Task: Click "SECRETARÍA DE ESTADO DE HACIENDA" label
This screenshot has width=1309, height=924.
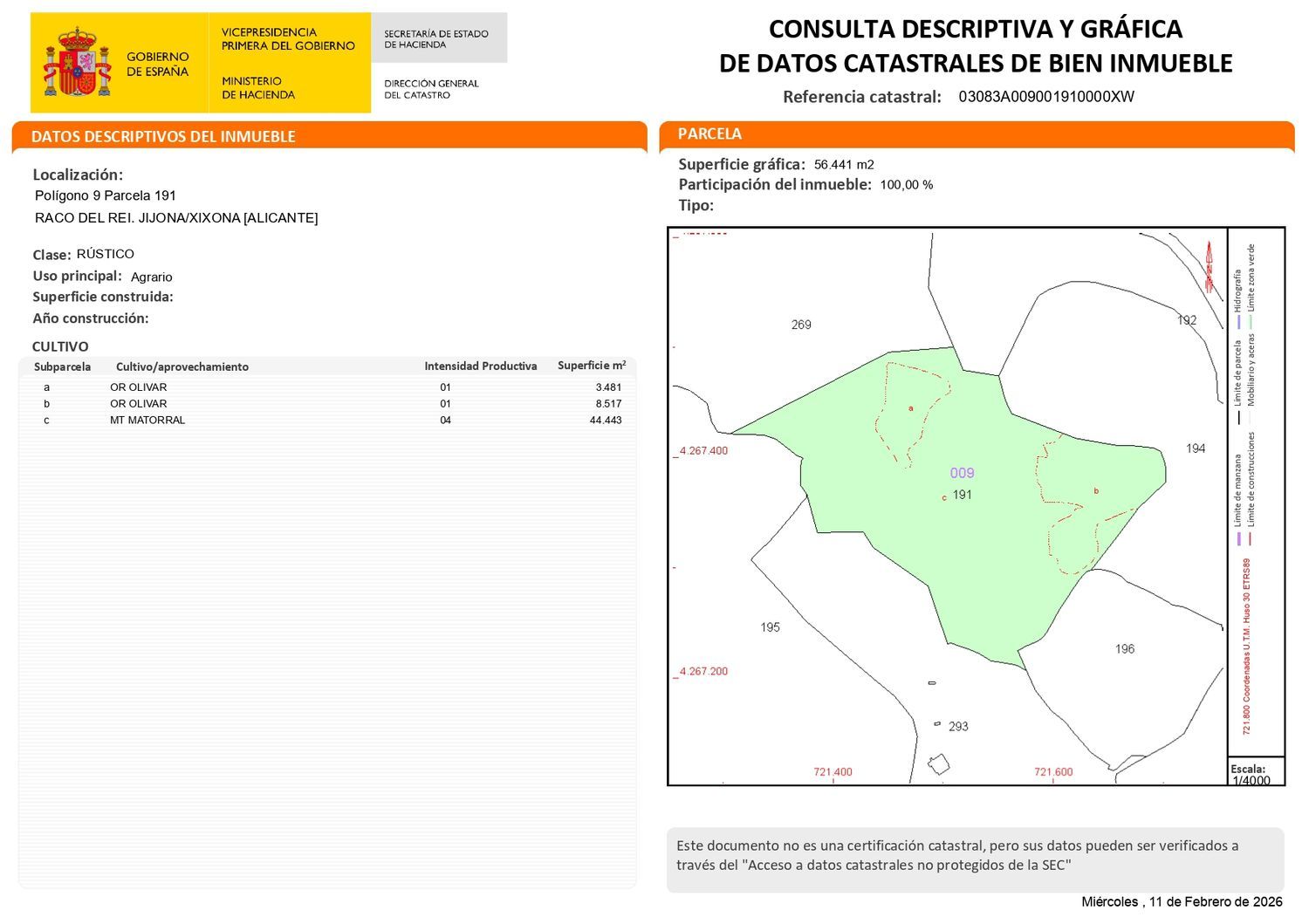Action: [436, 38]
